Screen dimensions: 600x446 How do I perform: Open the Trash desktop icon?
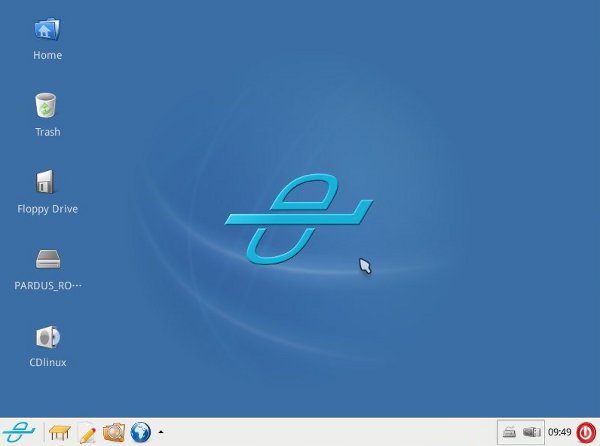46,105
